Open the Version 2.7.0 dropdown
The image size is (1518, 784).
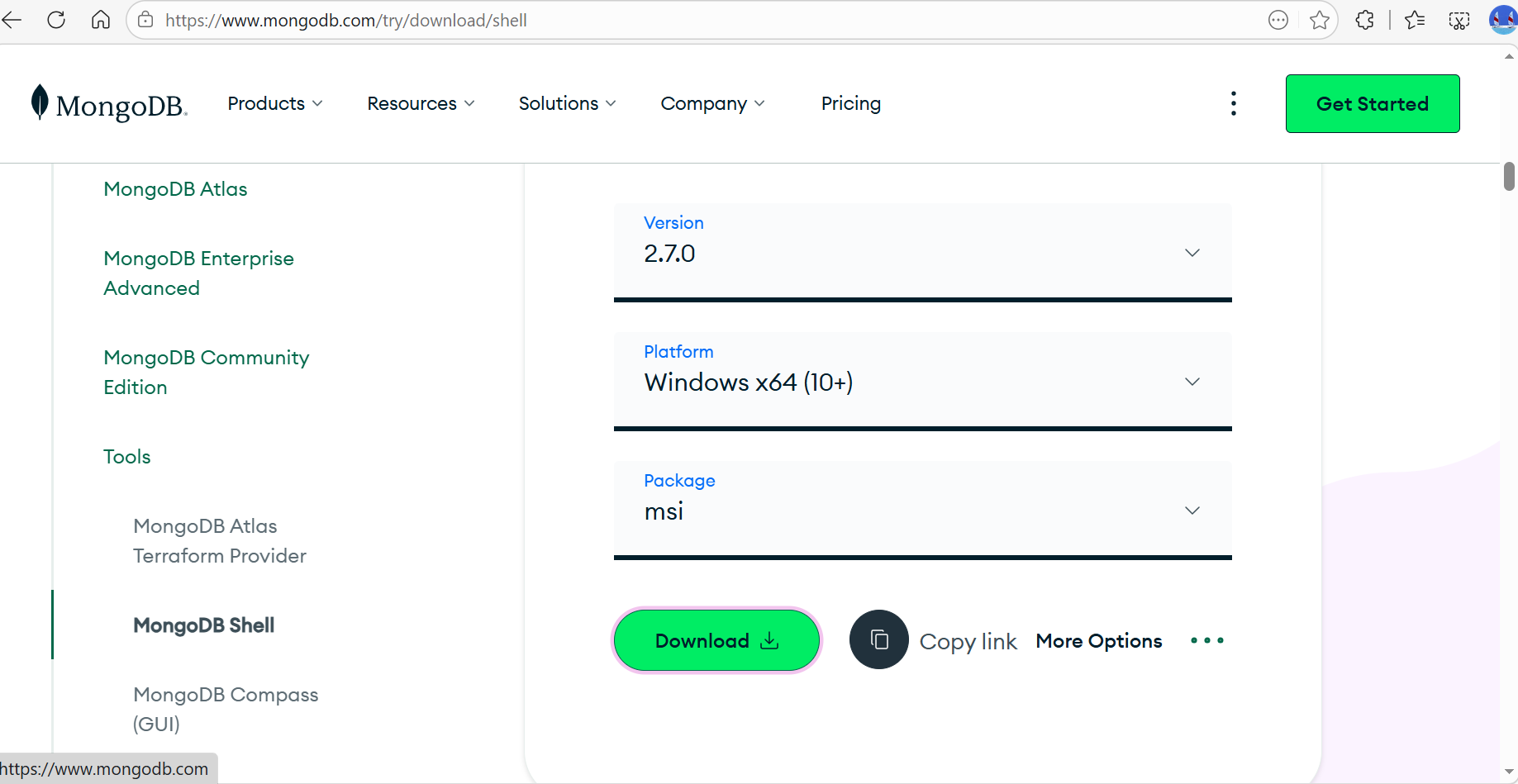click(x=923, y=252)
